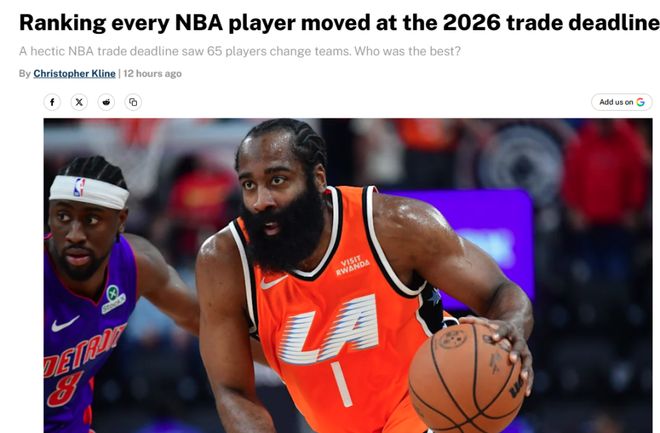Click the Visit Rwanda jersey patch

pyautogui.click(x=353, y=266)
